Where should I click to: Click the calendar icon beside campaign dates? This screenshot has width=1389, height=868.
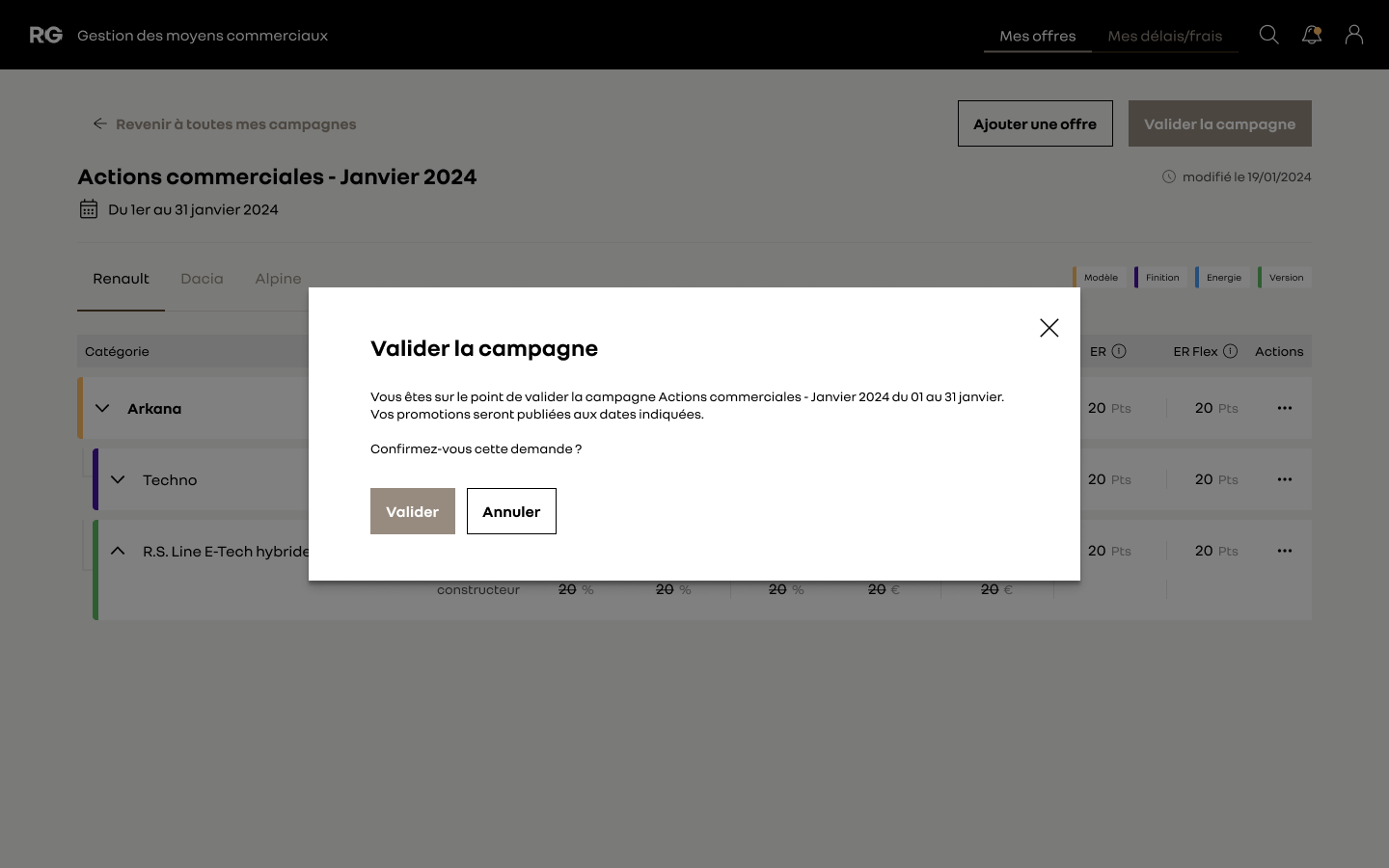coord(89,209)
